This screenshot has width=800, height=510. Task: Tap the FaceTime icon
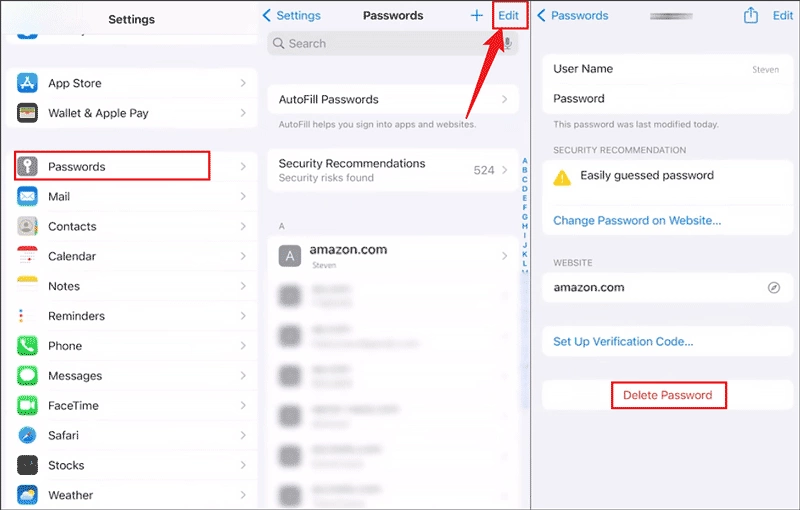(28, 406)
